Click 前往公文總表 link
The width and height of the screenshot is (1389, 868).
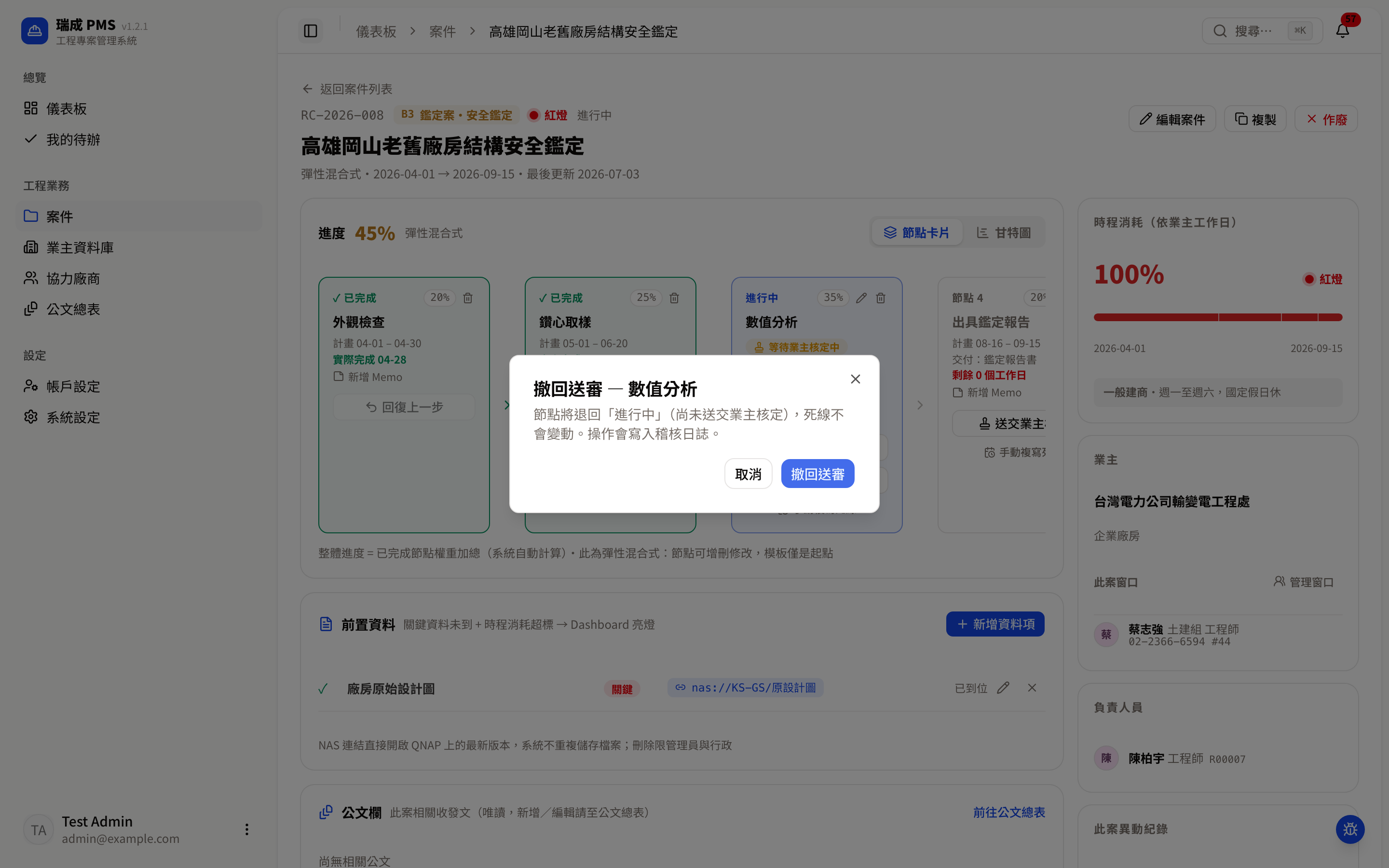(x=1009, y=813)
